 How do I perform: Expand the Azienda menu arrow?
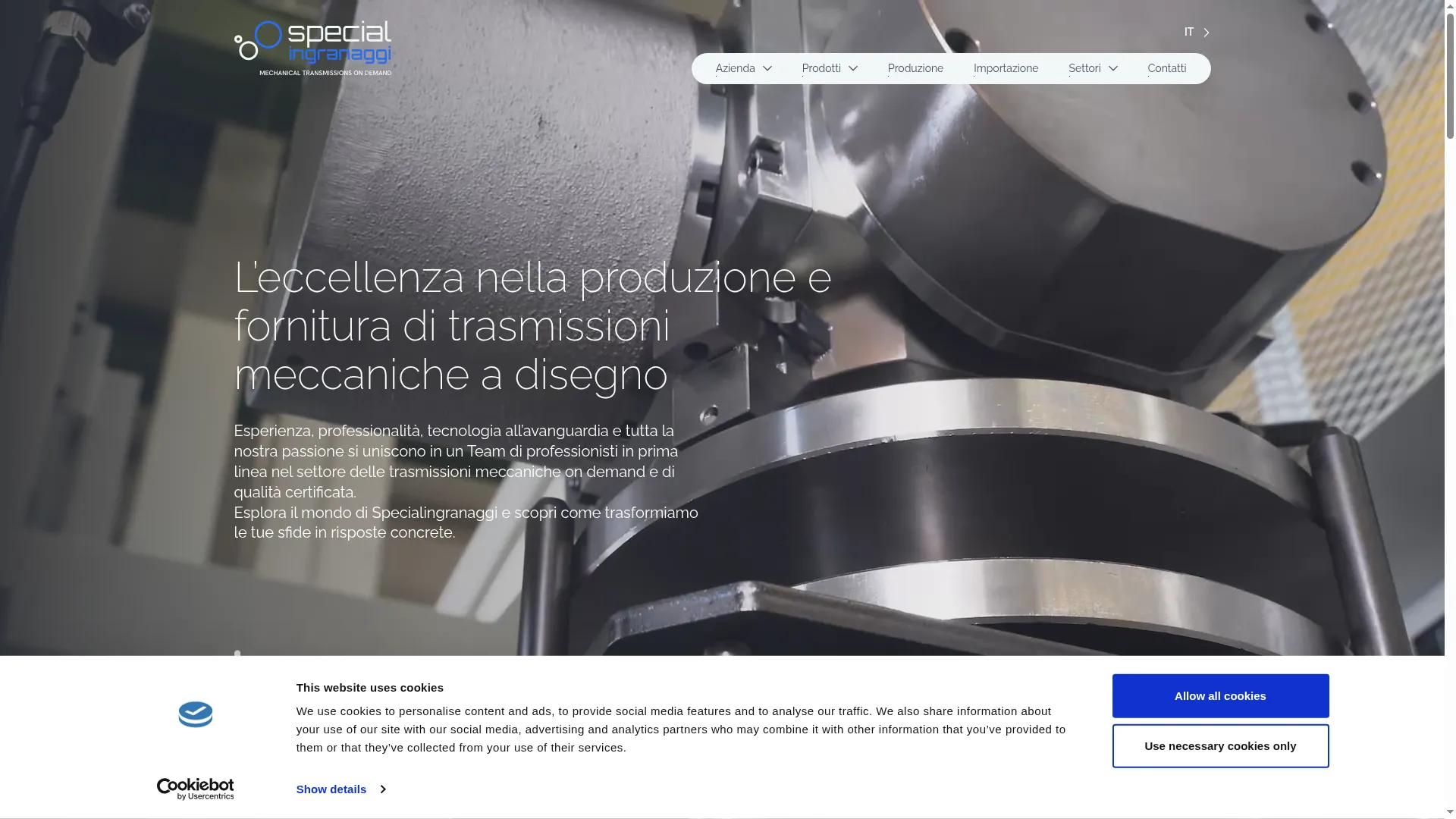point(767,68)
